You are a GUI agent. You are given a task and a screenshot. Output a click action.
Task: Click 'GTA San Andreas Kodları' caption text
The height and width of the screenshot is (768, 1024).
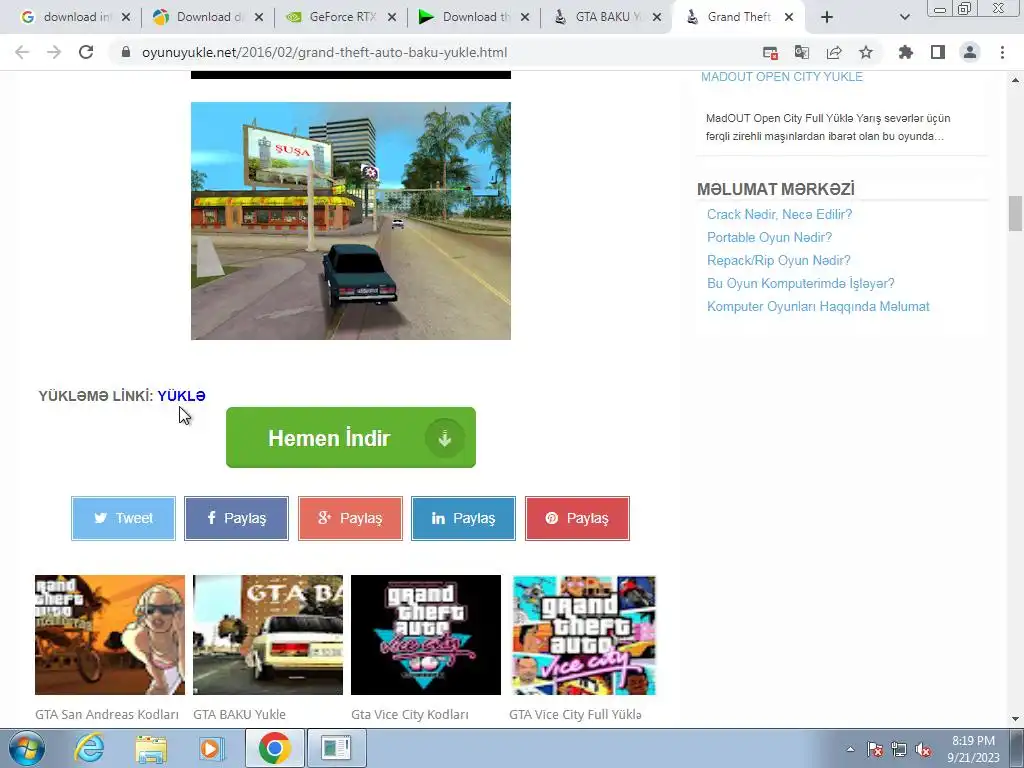click(x=107, y=714)
